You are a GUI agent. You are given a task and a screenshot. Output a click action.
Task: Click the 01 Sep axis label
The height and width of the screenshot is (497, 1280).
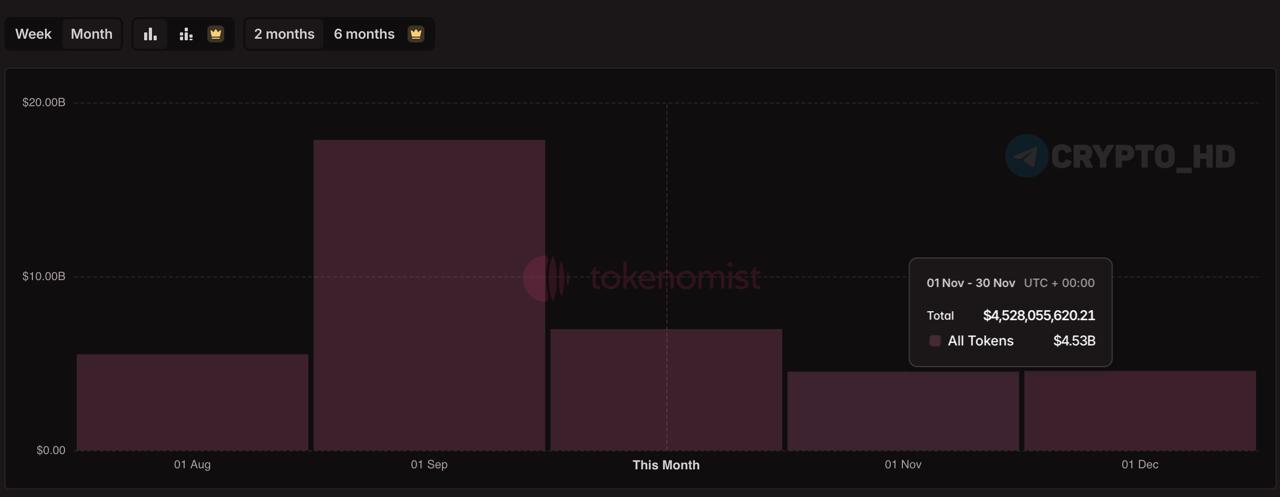[x=429, y=465]
